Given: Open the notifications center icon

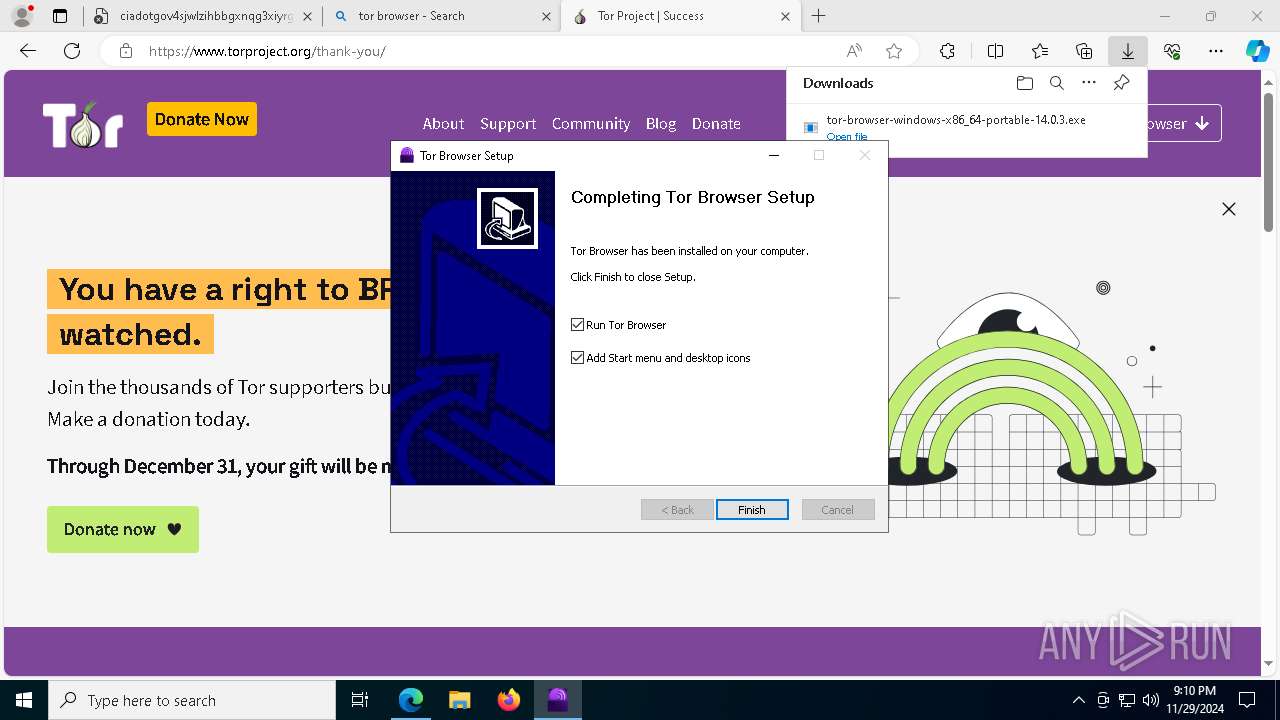Looking at the screenshot, I should tap(1247, 700).
